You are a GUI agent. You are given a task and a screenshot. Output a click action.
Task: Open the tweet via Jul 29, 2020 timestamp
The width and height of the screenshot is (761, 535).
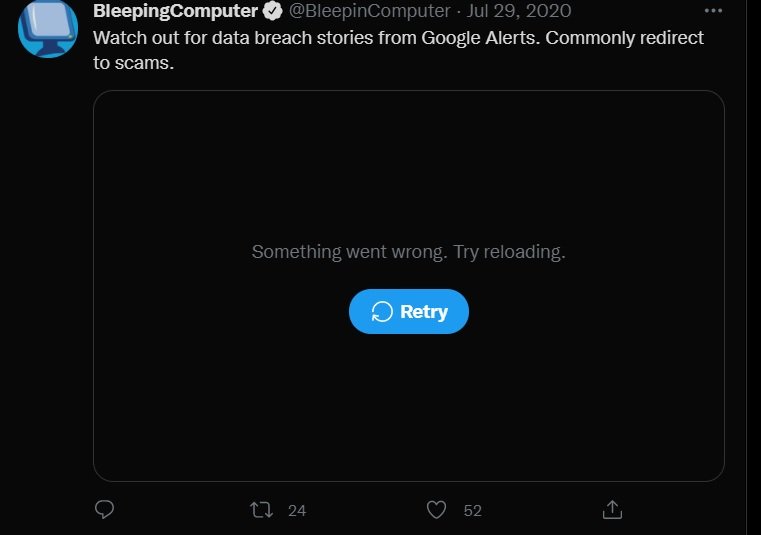(519, 11)
